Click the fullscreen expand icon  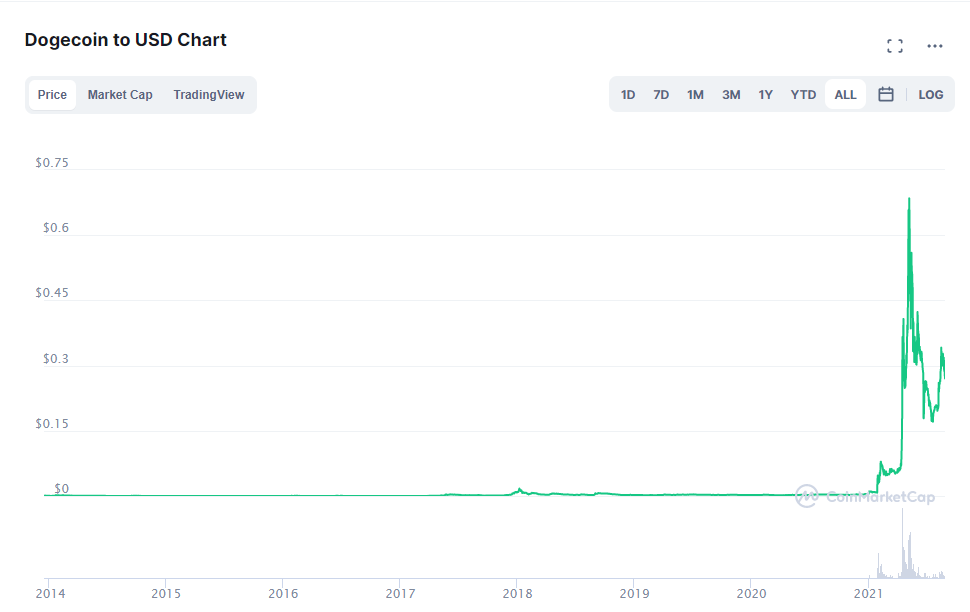895,46
